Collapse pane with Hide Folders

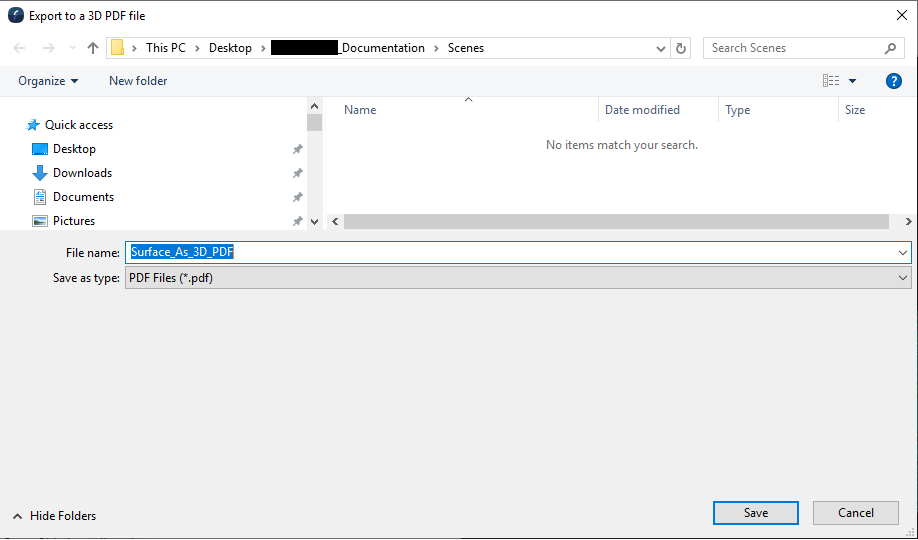pyautogui.click(x=54, y=516)
